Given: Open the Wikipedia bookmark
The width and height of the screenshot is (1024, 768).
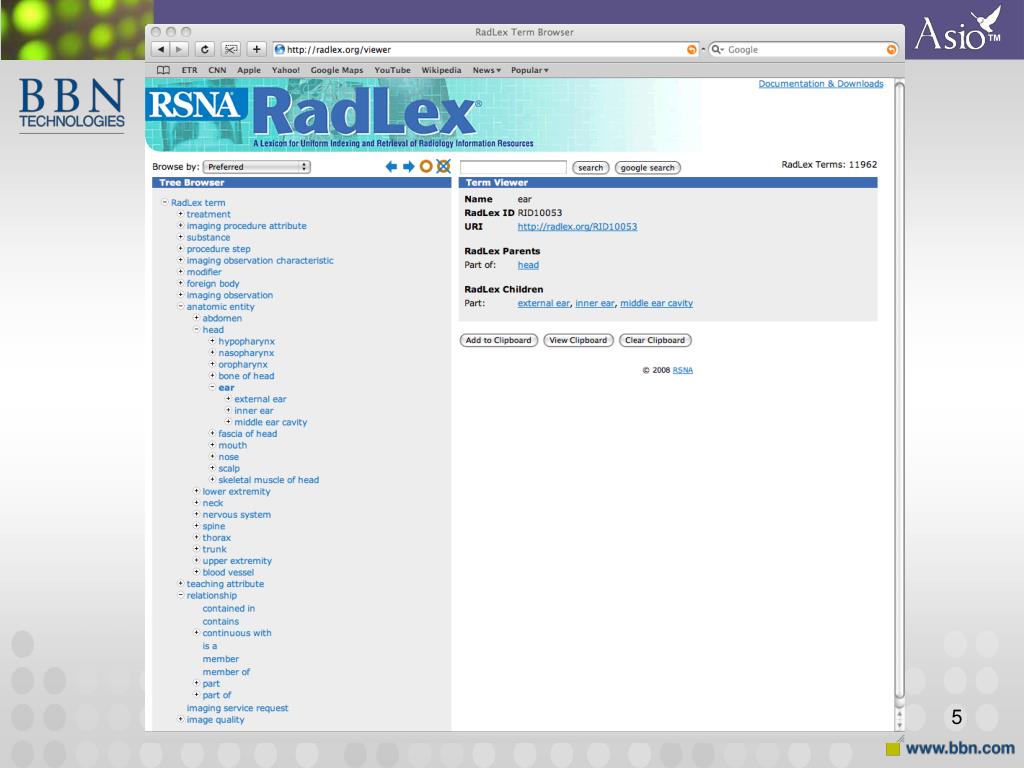Looking at the screenshot, I should (441, 70).
